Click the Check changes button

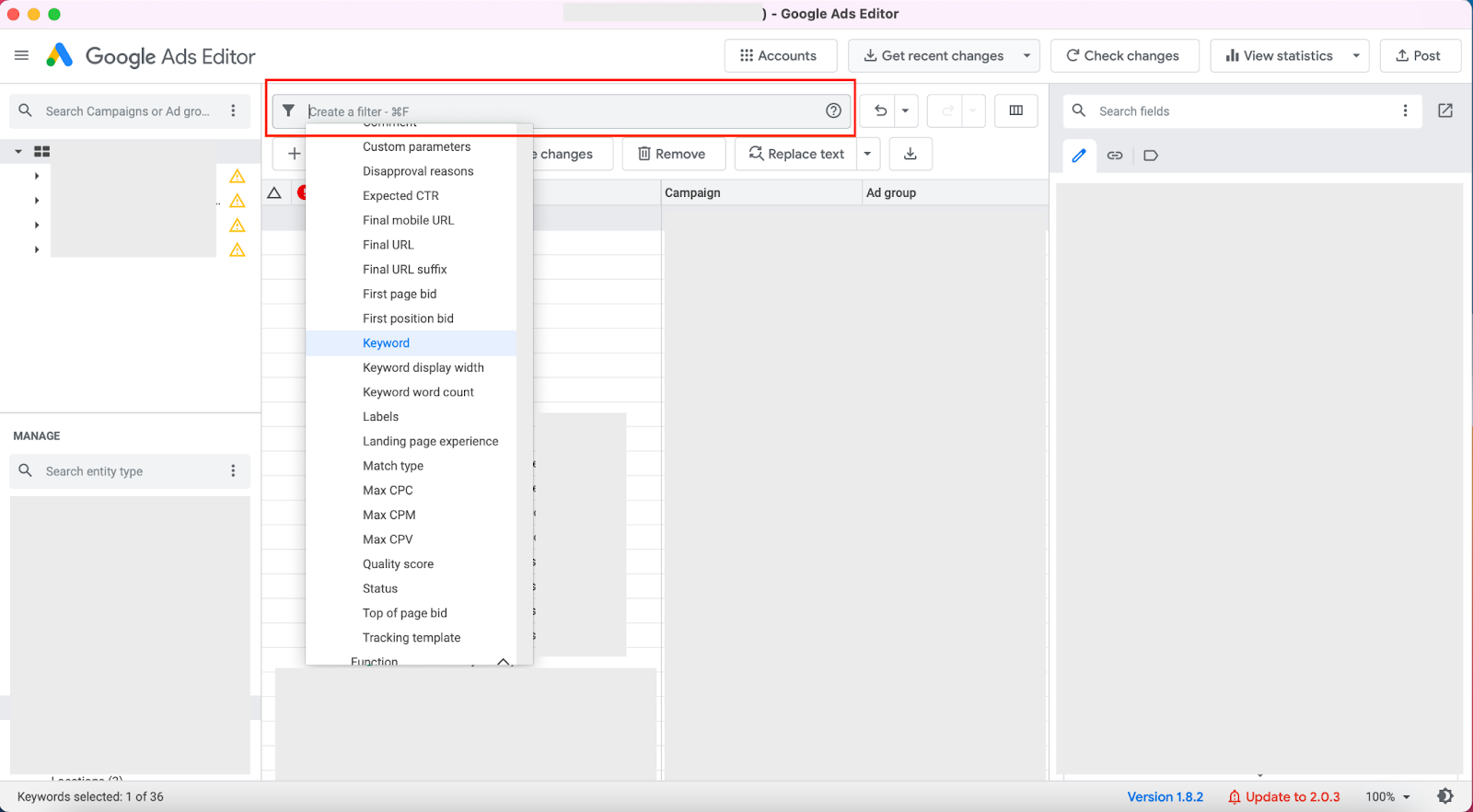(x=1124, y=55)
